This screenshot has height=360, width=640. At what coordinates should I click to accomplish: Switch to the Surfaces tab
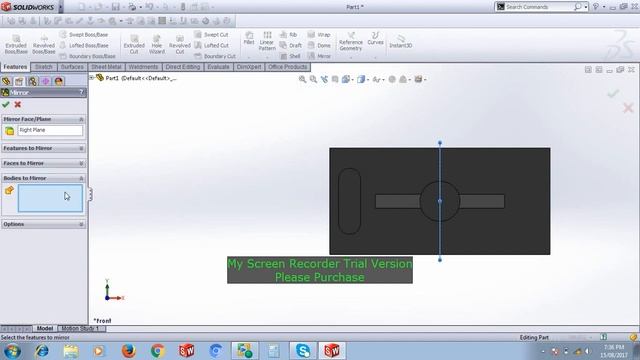pos(72,67)
